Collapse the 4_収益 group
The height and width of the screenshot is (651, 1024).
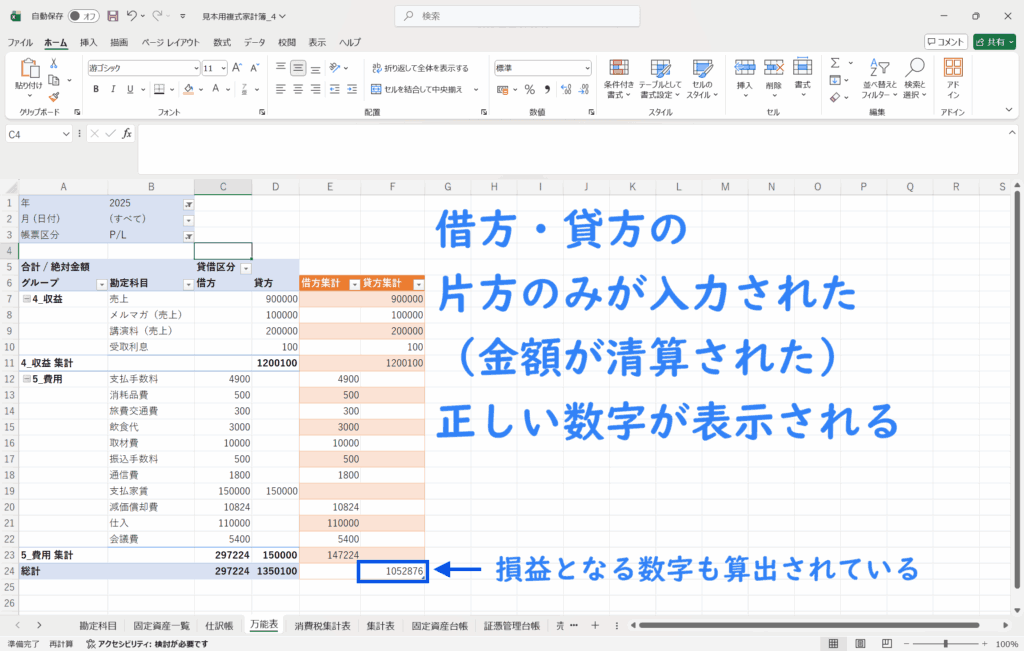point(25,299)
